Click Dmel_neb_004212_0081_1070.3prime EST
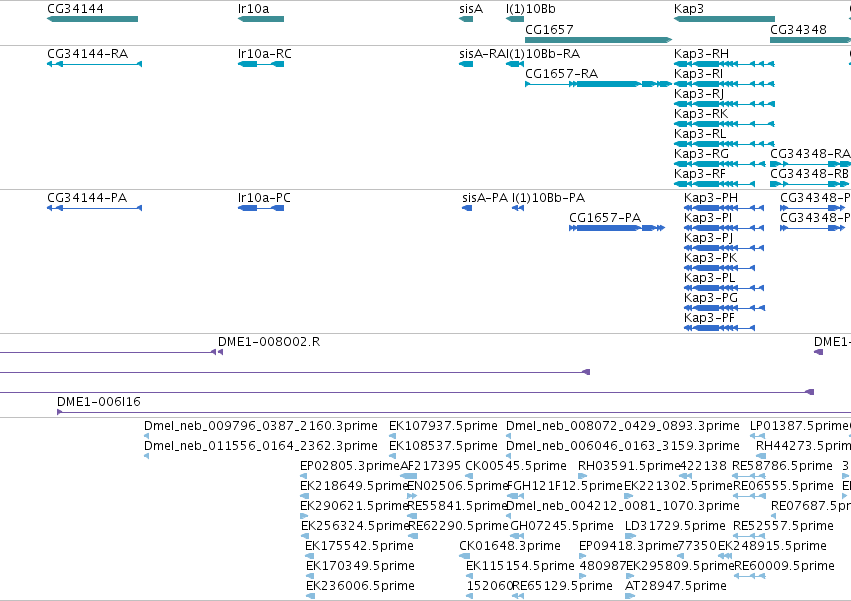851x601 pixels. click(x=623, y=506)
